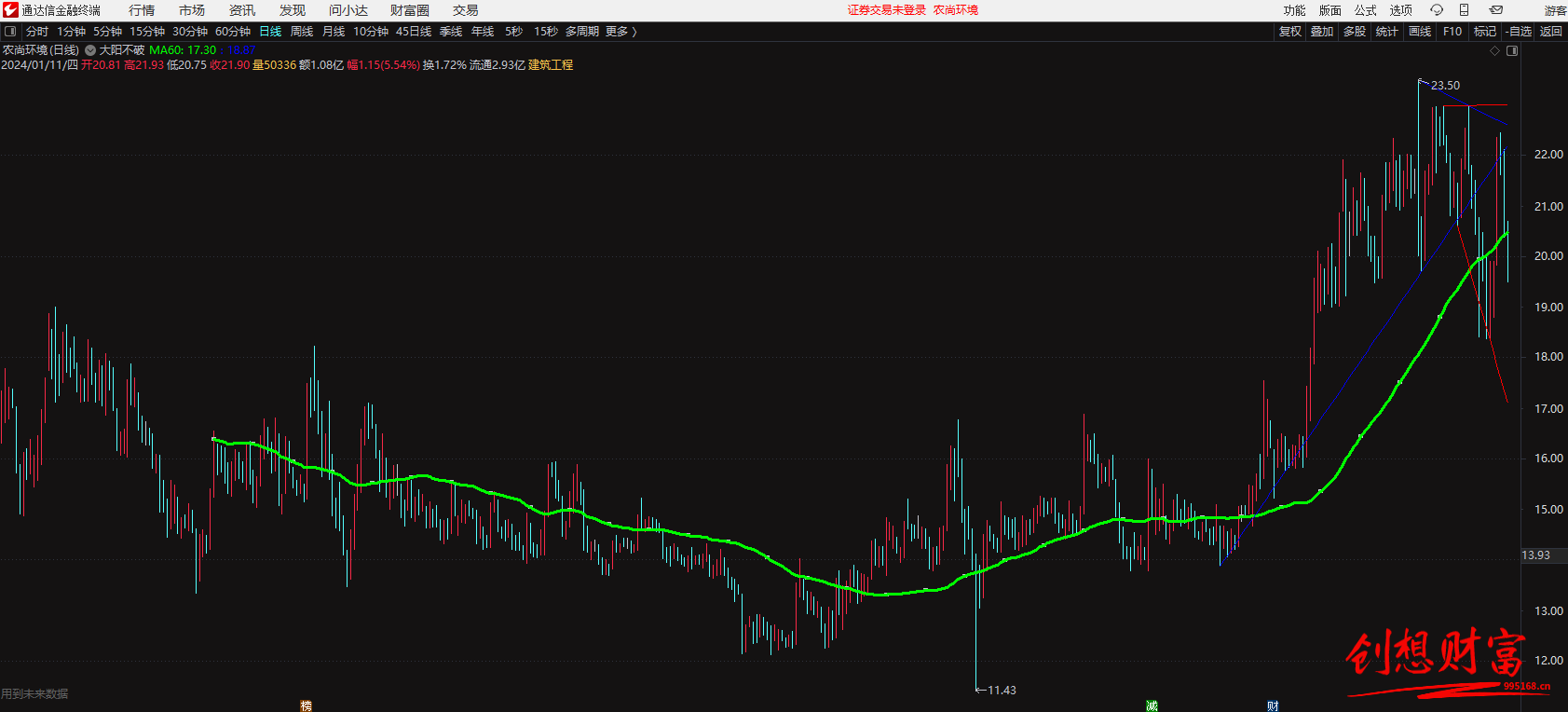
Task: Expand the indicator dropdown beside 大阳不破
Action: pos(90,50)
